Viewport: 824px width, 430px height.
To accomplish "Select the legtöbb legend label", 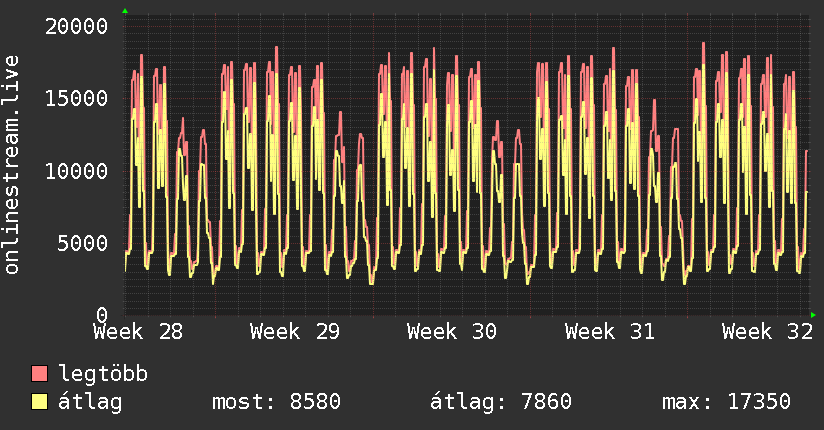I will pyautogui.click(x=103, y=373).
